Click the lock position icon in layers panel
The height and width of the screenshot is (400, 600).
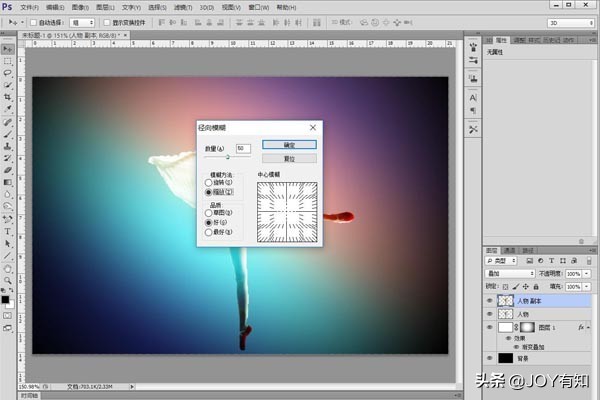(524, 285)
